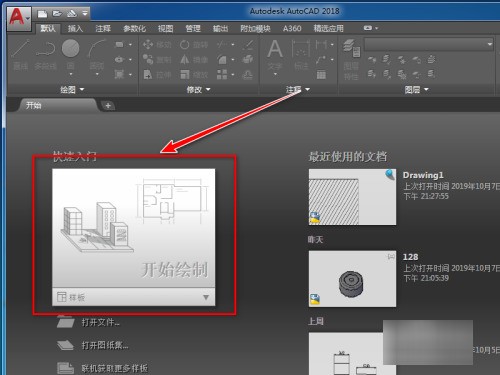Click the 打开图纸集... link
The height and width of the screenshot is (375, 500).
coord(105,345)
